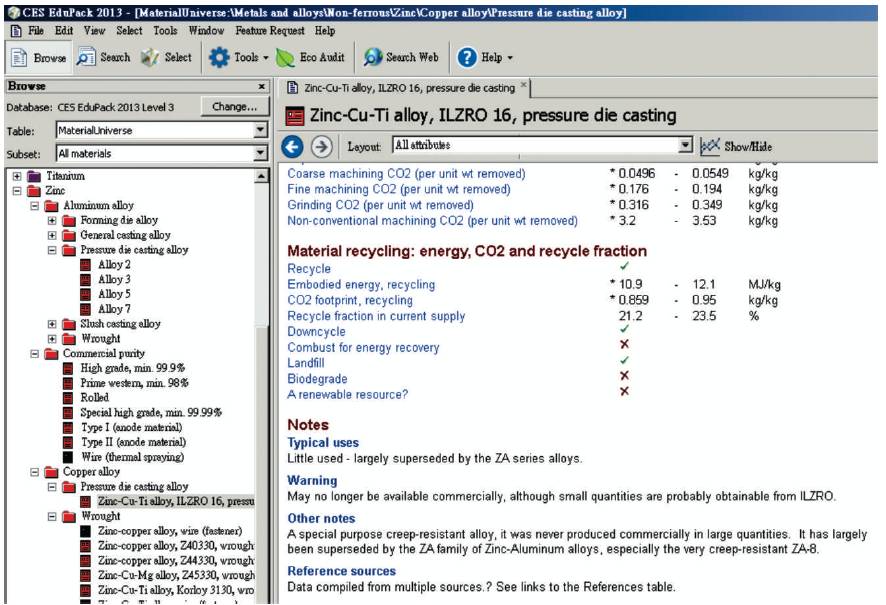Viewport: 886px width, 605px height.
Task: Click the browse tree scroll-up arrow
Action: pyautogui.click(x=261, y=176)
